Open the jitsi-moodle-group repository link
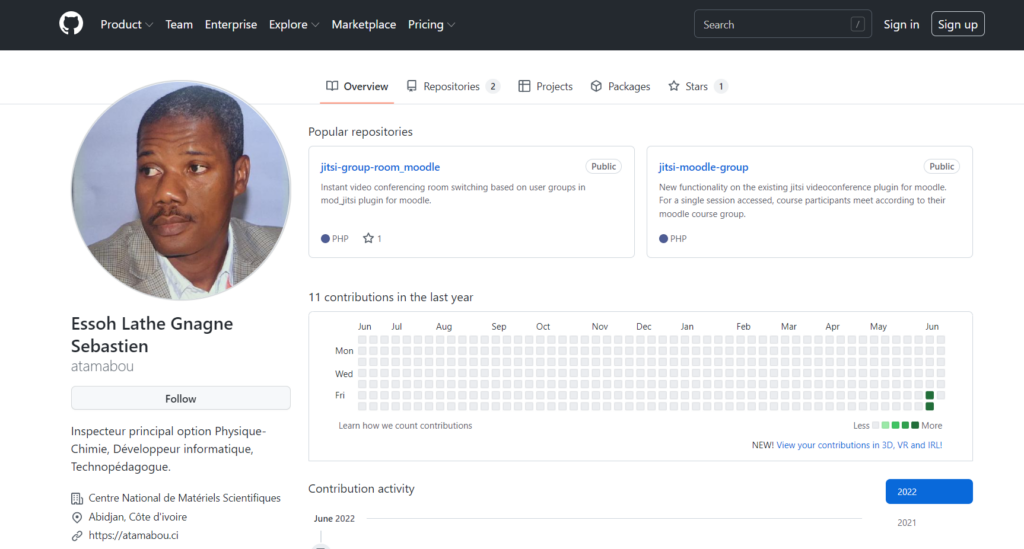The width and height of the screenshot is (1024, 549). click(703, 167)
